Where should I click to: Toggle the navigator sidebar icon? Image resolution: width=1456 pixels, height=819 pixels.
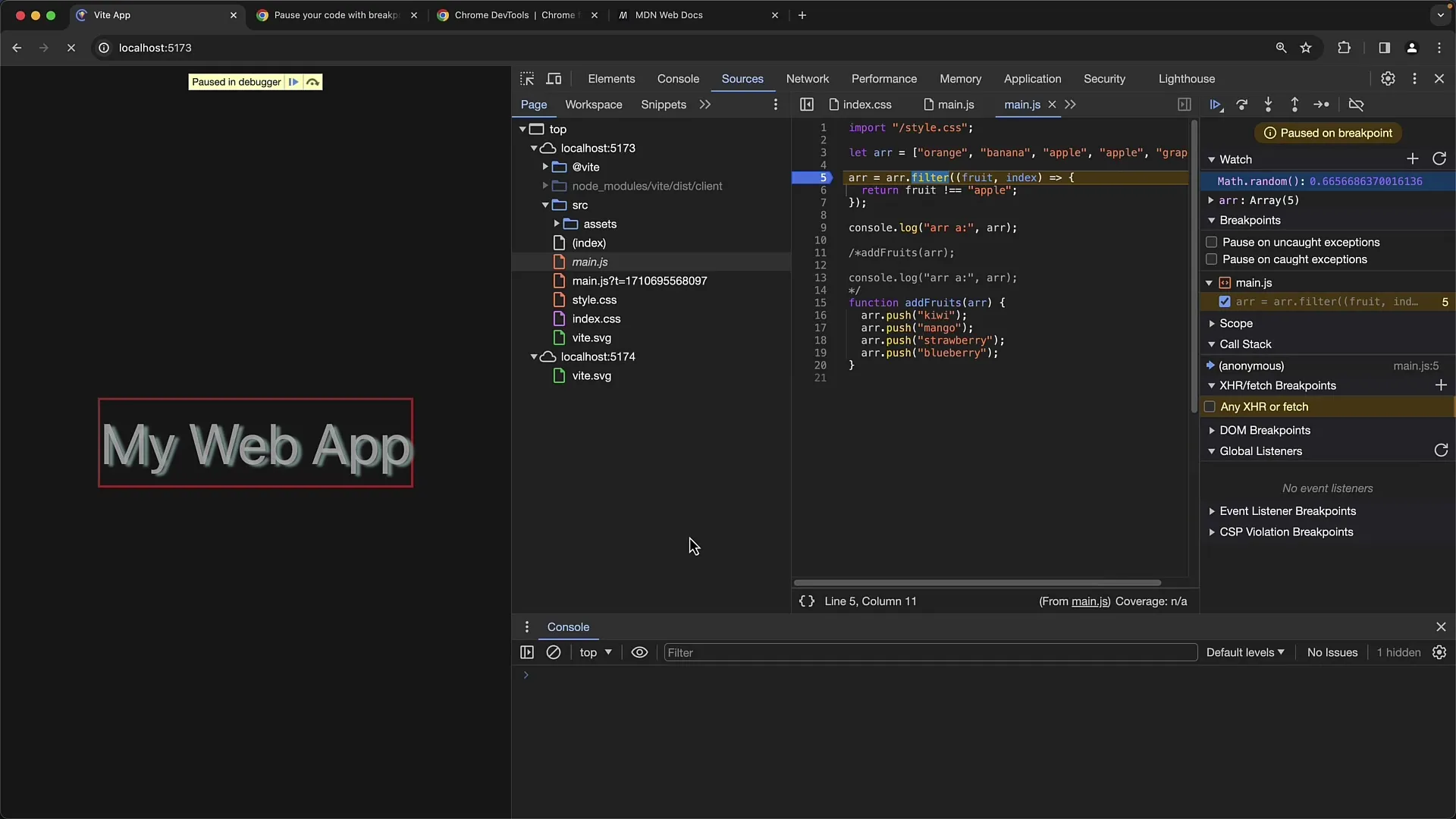click(x=807, y=105)
